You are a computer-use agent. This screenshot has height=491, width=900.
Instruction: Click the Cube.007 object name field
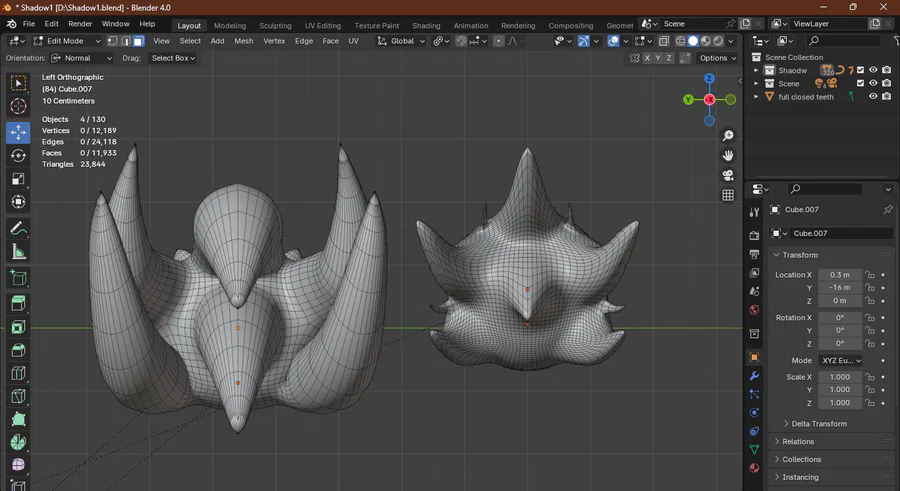[x=838, y=233]
